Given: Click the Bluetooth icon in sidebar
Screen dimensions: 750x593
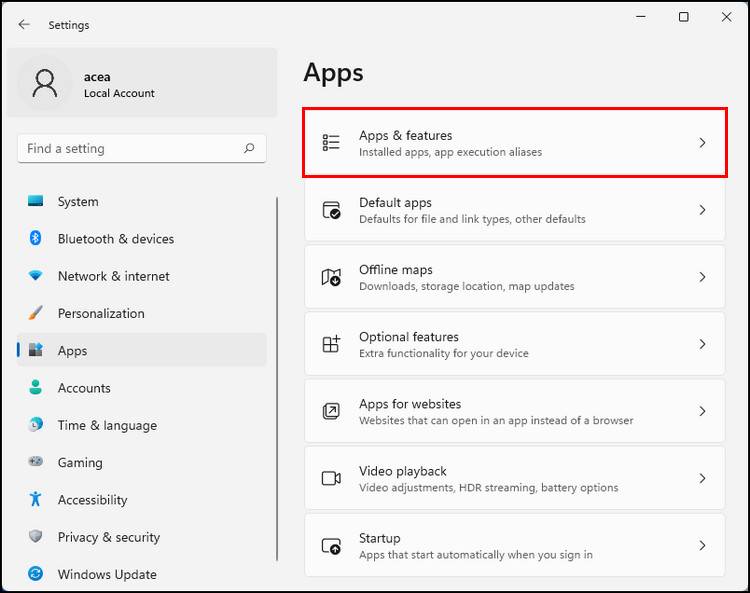Looking at the screenshot, I should (35, 238).
